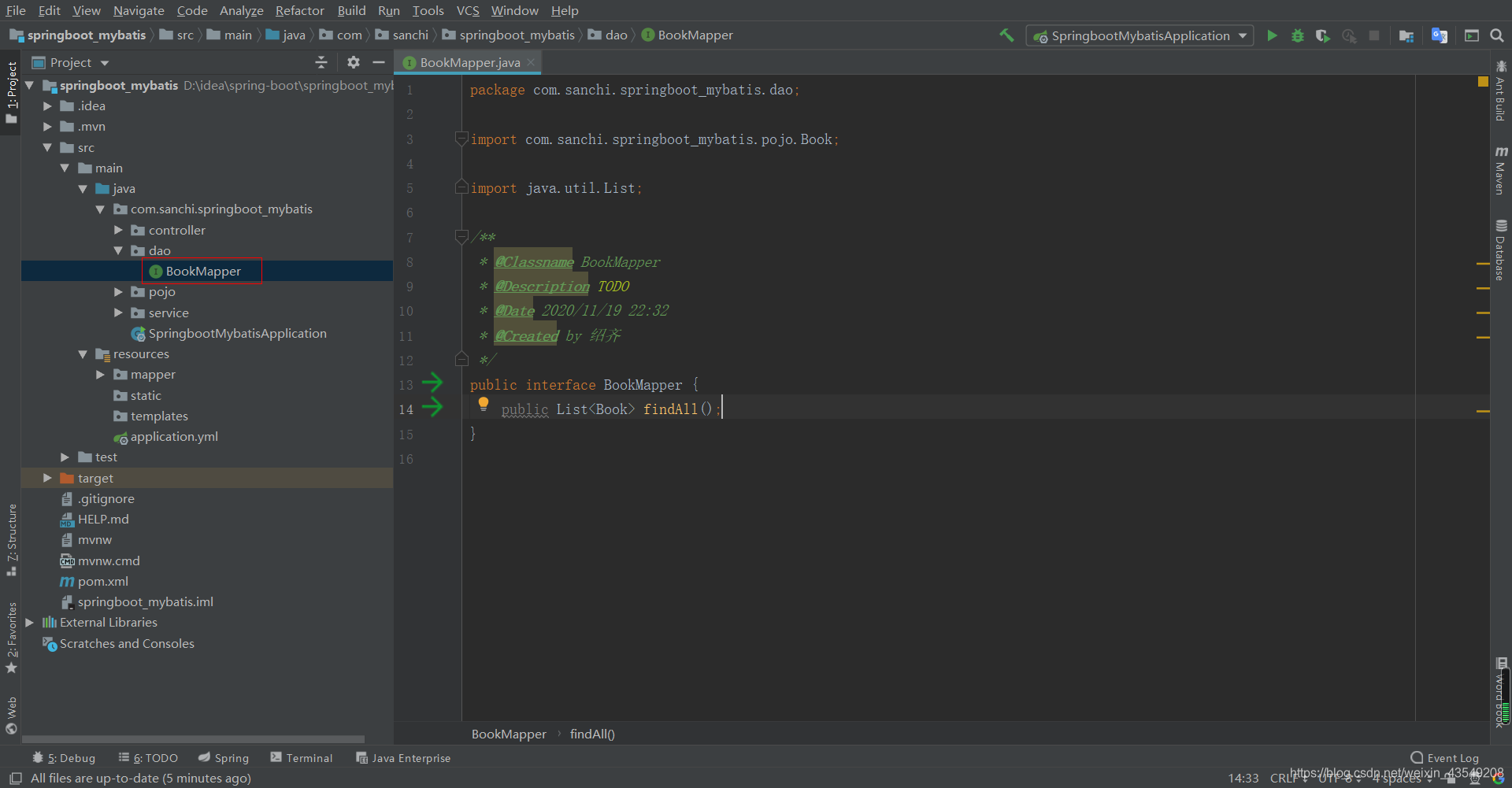Expand the pojo package
Image resolution: width=1512 pixels, height=788 pixels.
point(118,291)
